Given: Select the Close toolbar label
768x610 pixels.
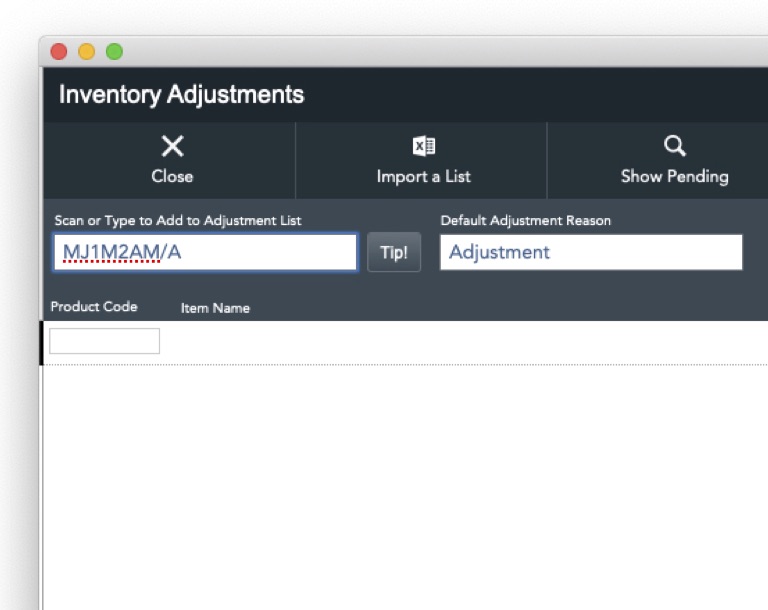Looking at the screenshot, I should coord(172,176).
